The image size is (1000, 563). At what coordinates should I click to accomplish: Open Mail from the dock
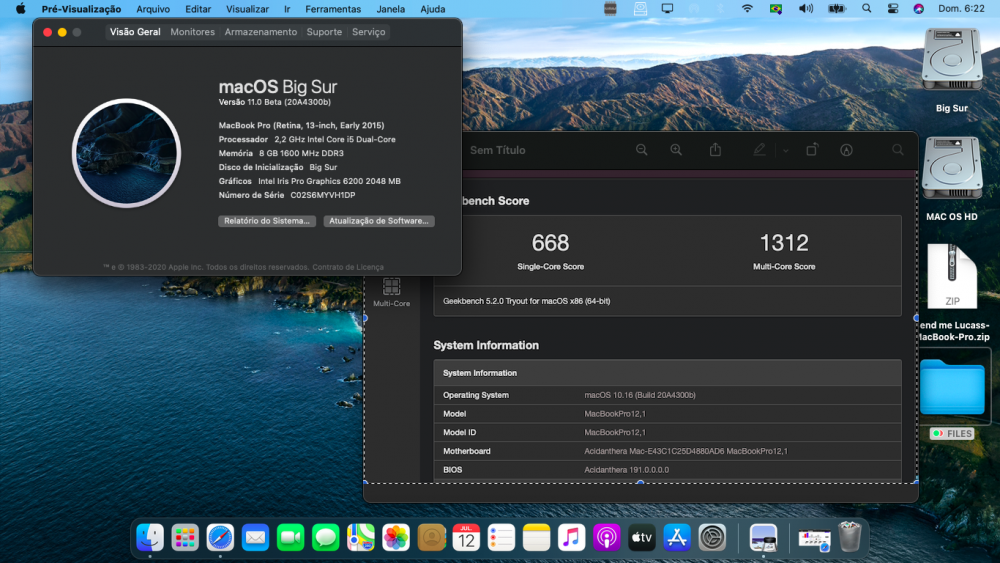pos(256,537)
